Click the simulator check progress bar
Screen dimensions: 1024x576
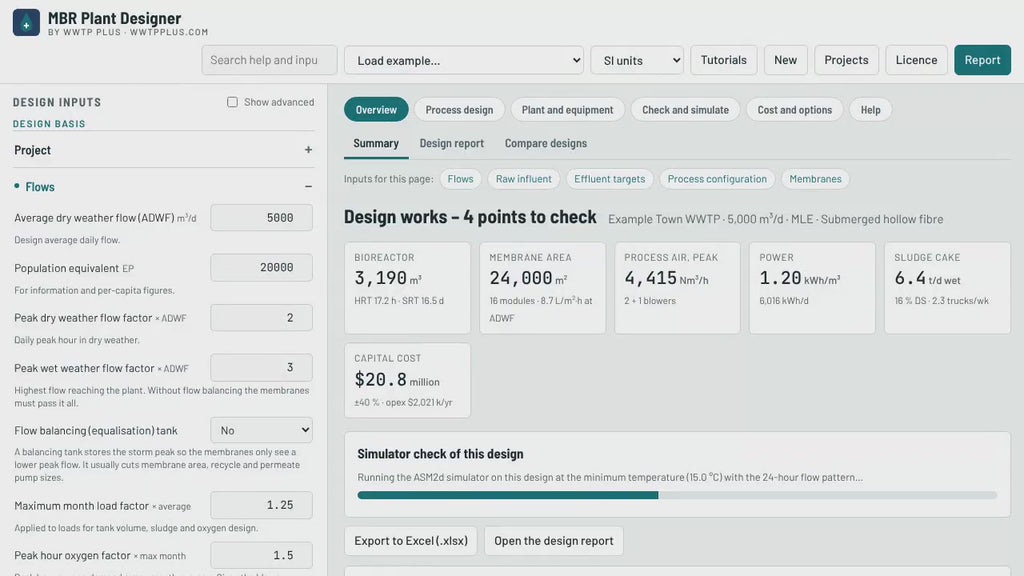[x=677, y=495]
